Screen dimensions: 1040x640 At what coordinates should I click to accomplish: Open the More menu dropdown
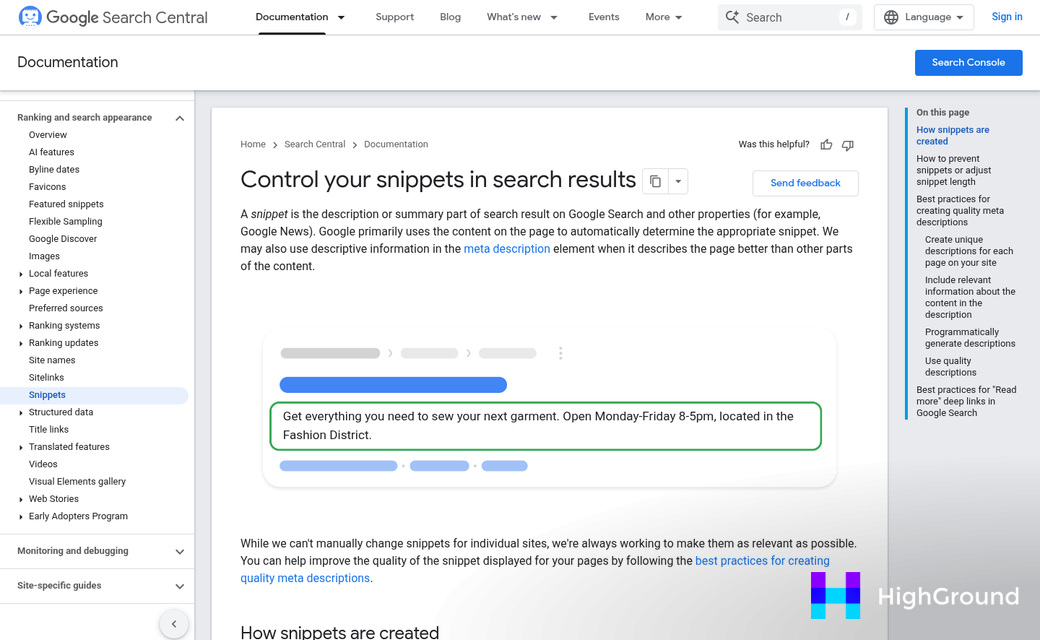pos(663,17)
